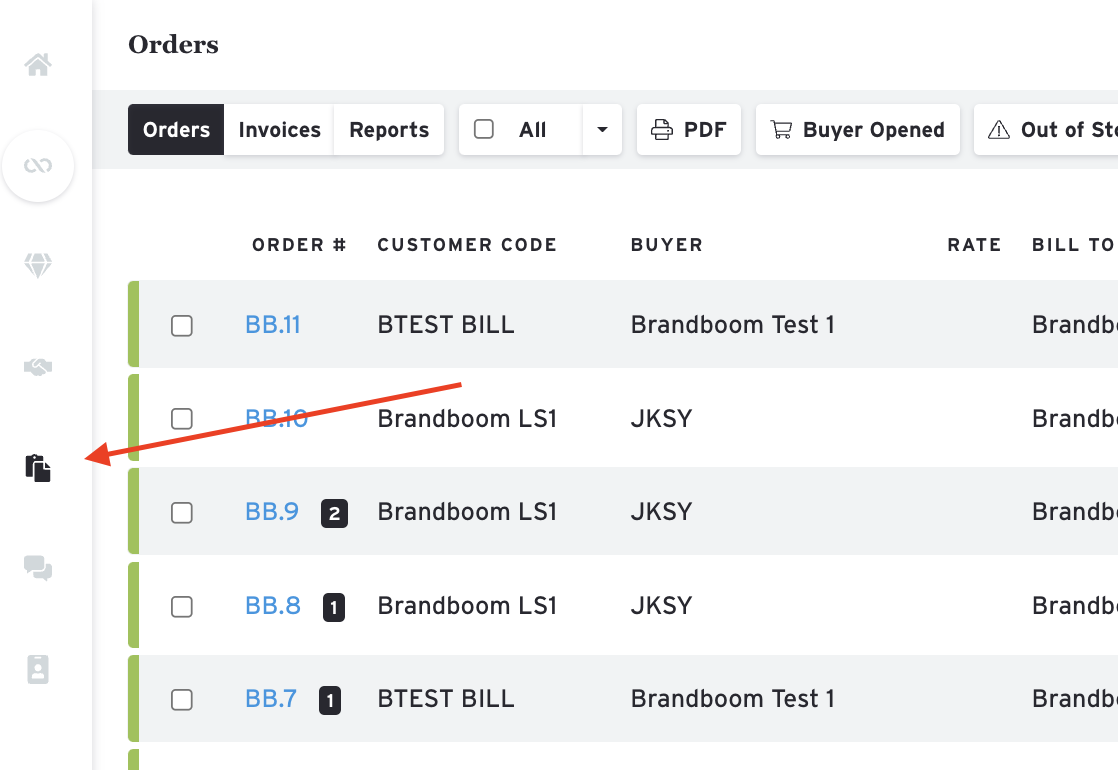This screenshot has height=770, width=1118.
Task: Open order BB.11 link
Action: coord(272,325)
